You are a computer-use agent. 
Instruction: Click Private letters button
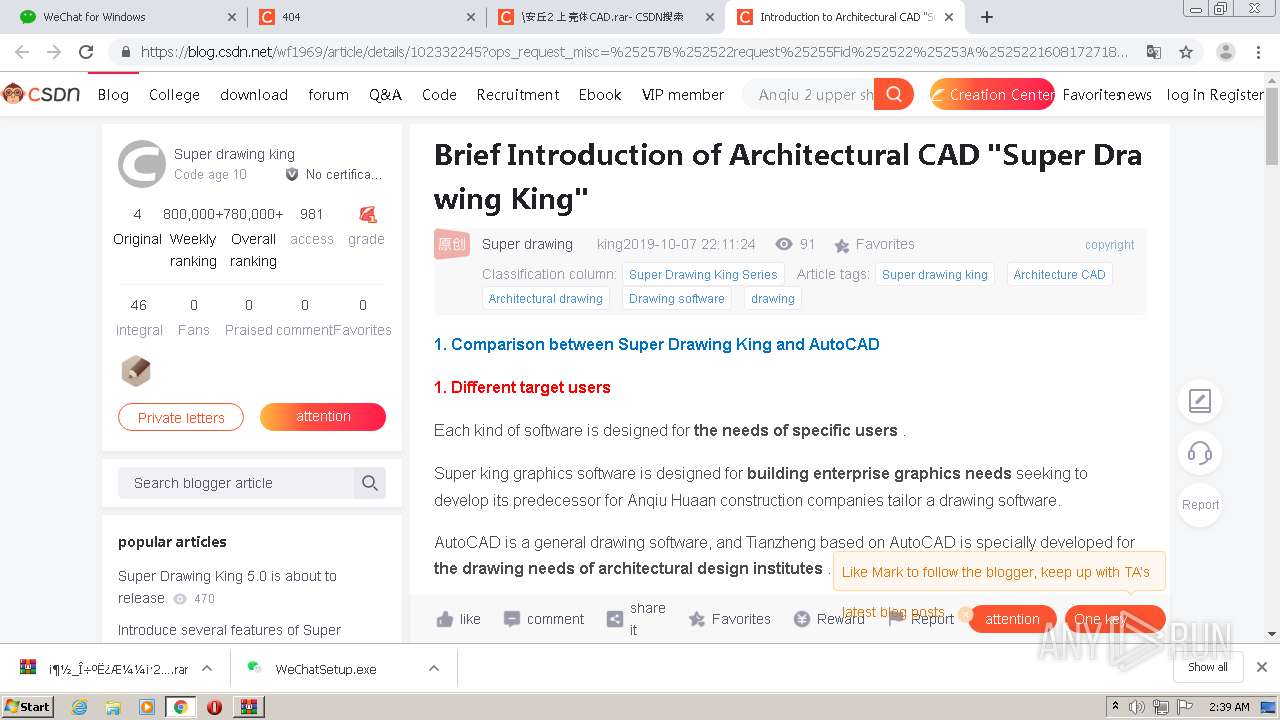coord(181,417)
